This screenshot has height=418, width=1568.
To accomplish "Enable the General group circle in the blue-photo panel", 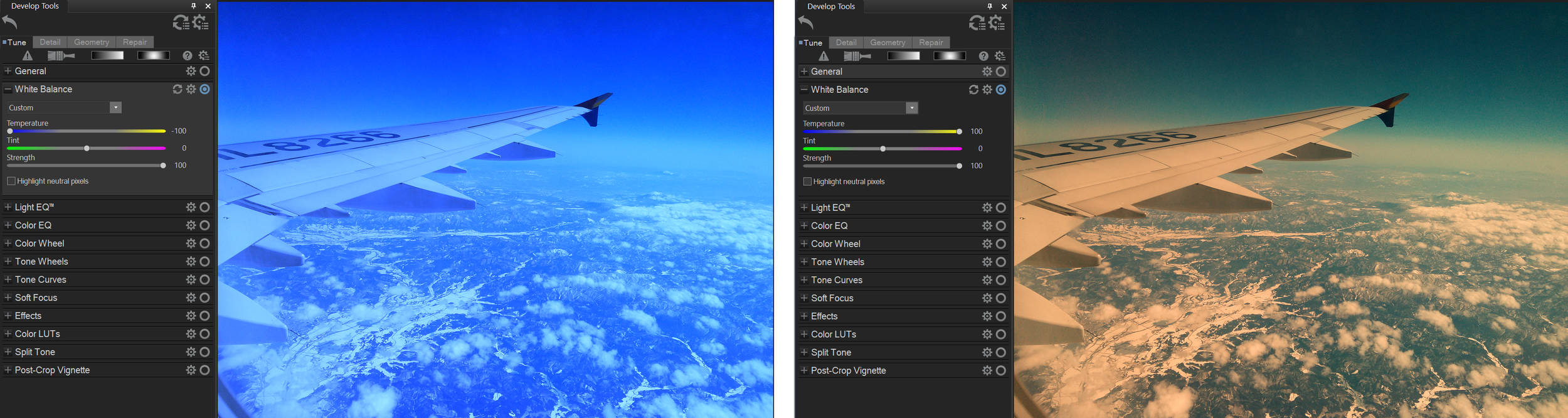I will [204, 71].
